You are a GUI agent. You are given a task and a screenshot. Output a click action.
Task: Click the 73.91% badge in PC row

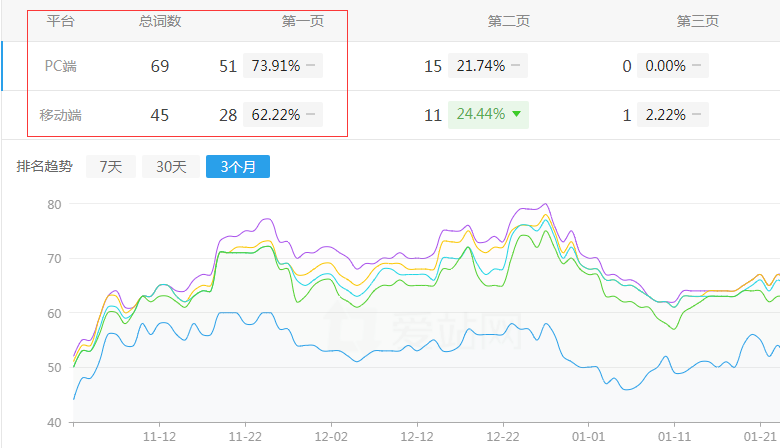click(283, 66)
